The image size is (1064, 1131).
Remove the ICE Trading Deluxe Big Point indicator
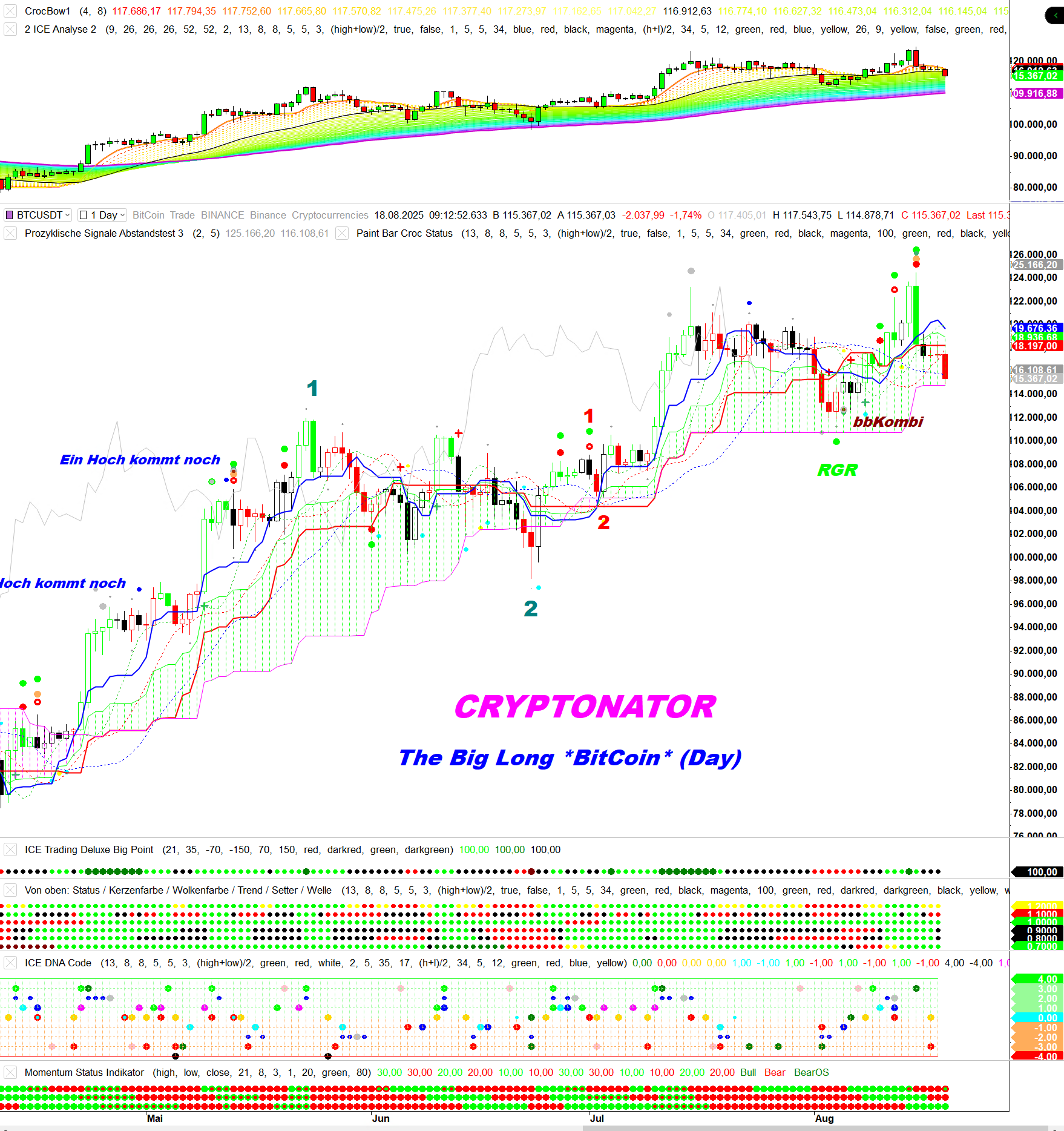point(10,850)
